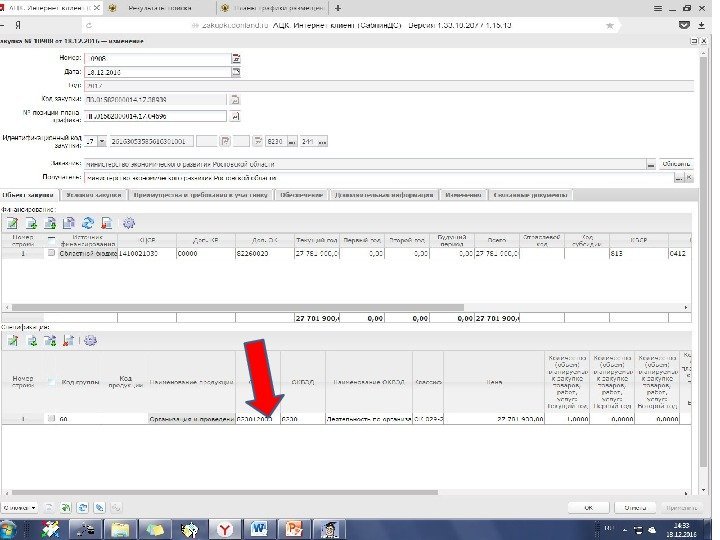The image size is (720, 540).
Task: Click the ellipsis button beside the 244 code field
Action: [322, 141]
